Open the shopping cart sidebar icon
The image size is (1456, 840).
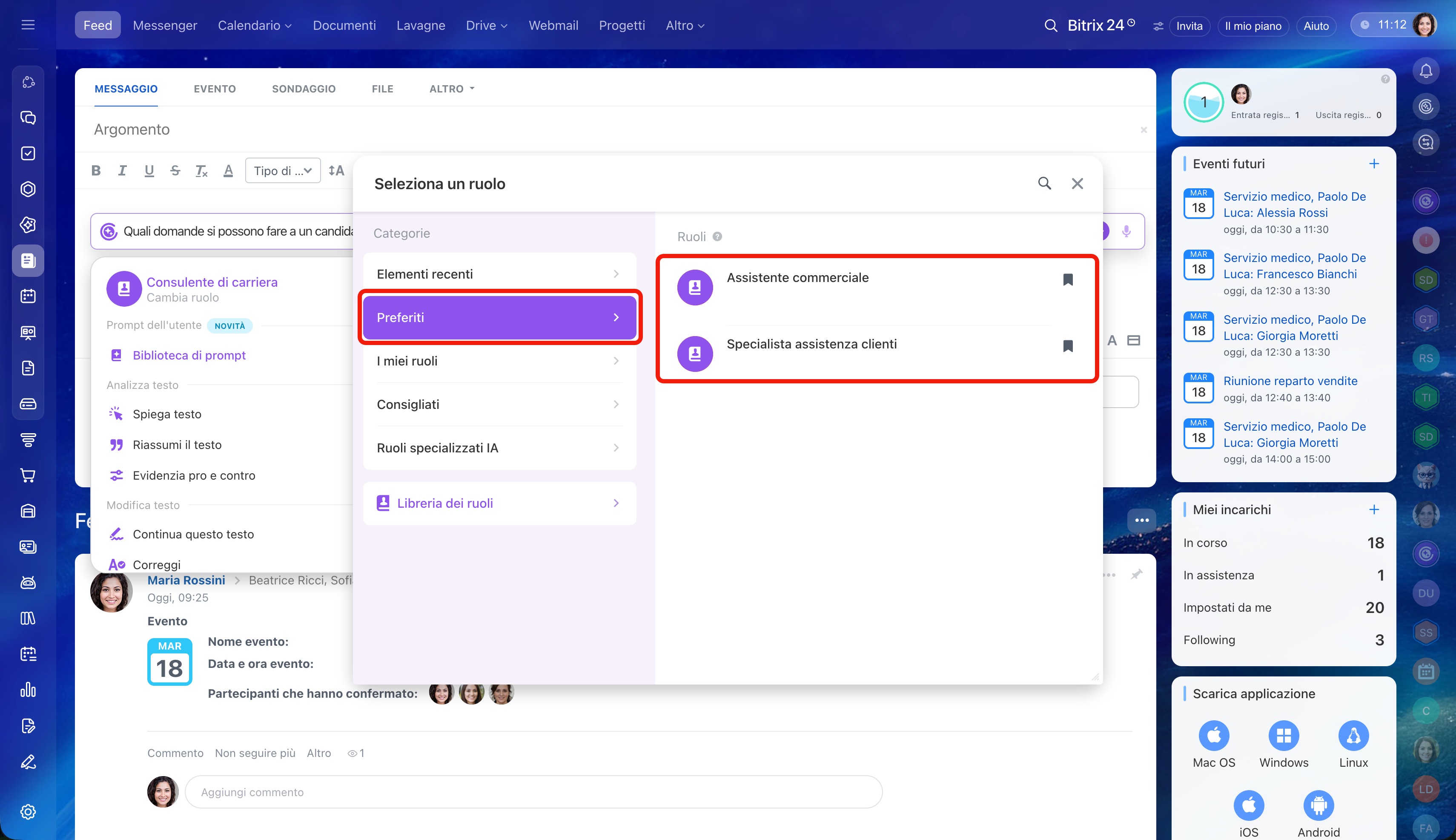click(28, 475)
